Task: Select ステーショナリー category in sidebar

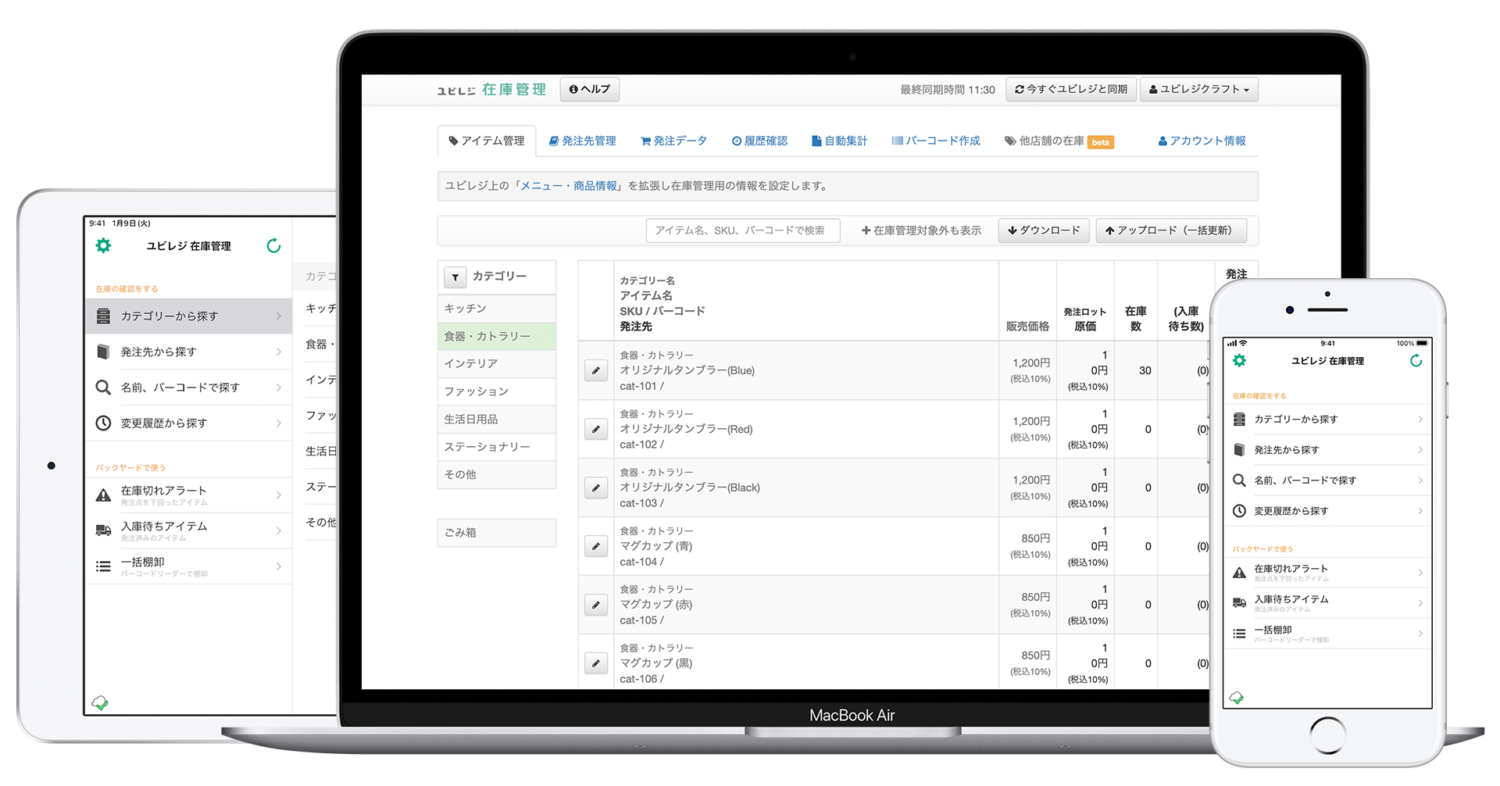Action: [496, 447]
